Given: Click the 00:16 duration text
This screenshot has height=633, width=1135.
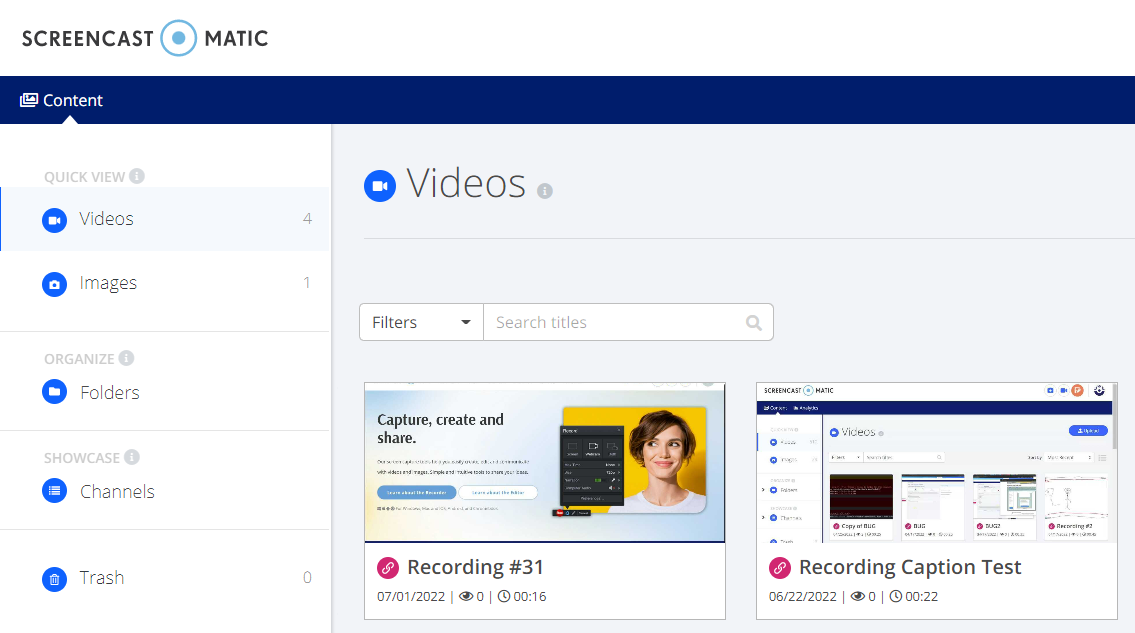Looking at the screenshot, I should point(530,597).
